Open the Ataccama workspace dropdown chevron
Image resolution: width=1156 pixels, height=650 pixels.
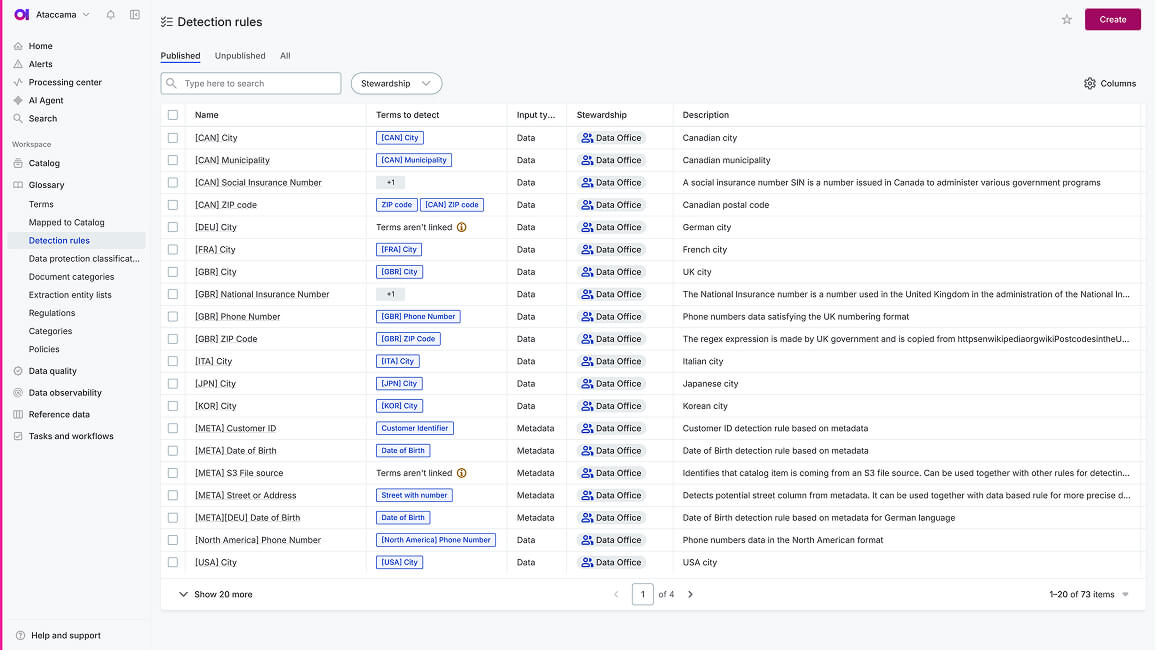click(86, 15)
